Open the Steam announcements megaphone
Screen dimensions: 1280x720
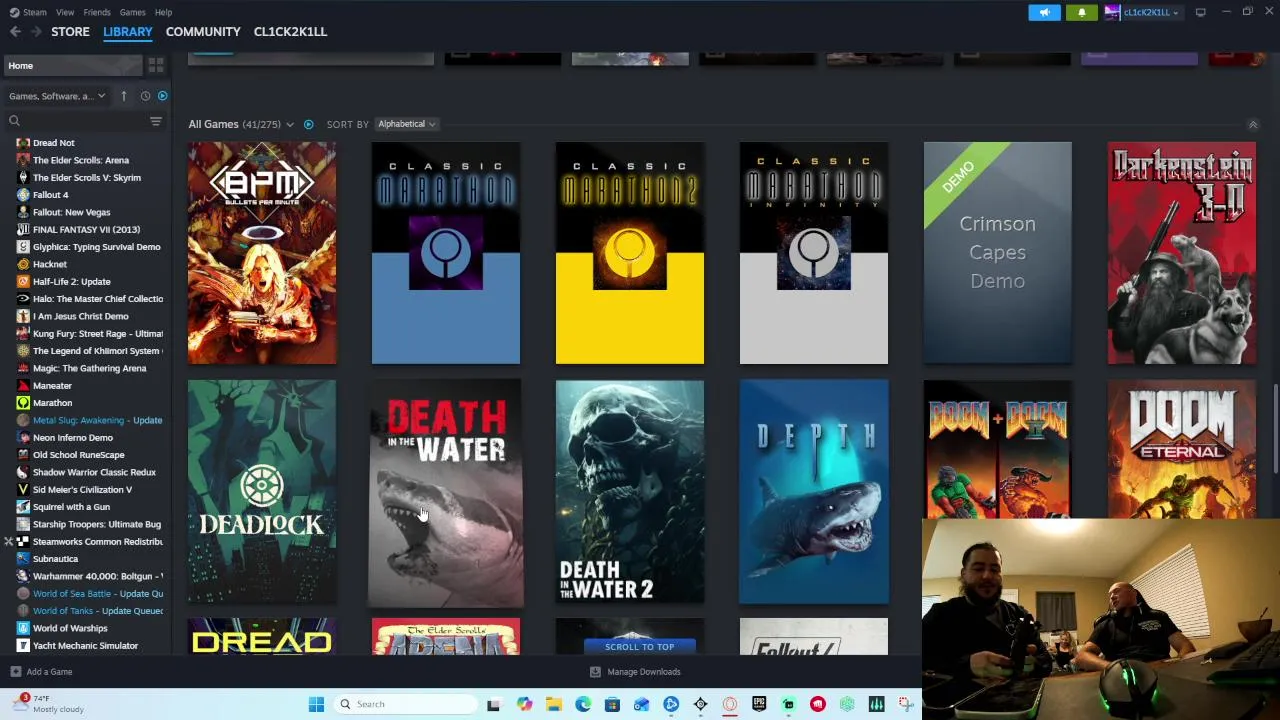[x=1044, y=12]
